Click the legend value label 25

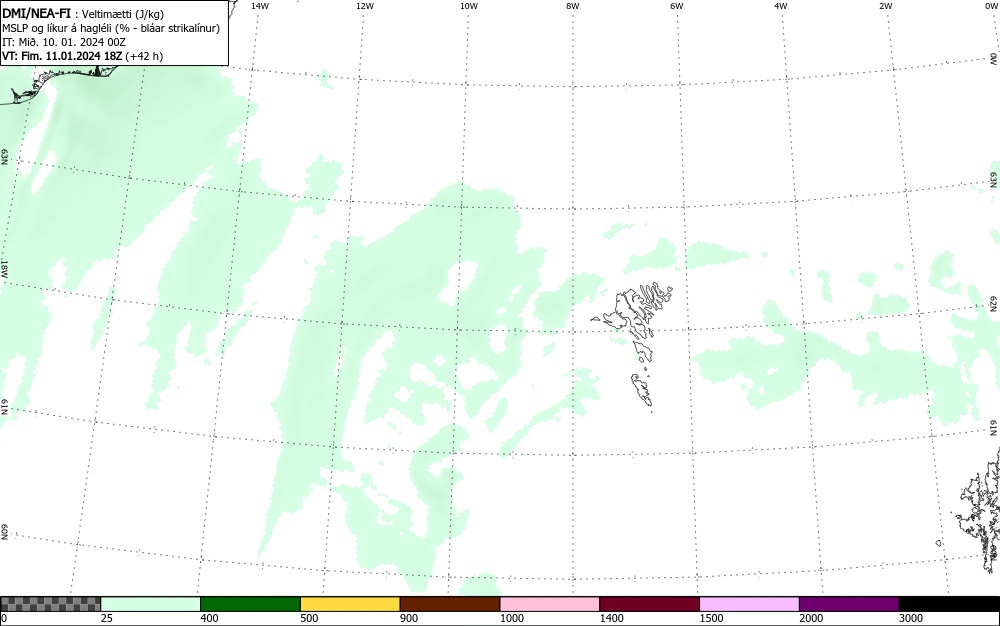pos(107,618)
